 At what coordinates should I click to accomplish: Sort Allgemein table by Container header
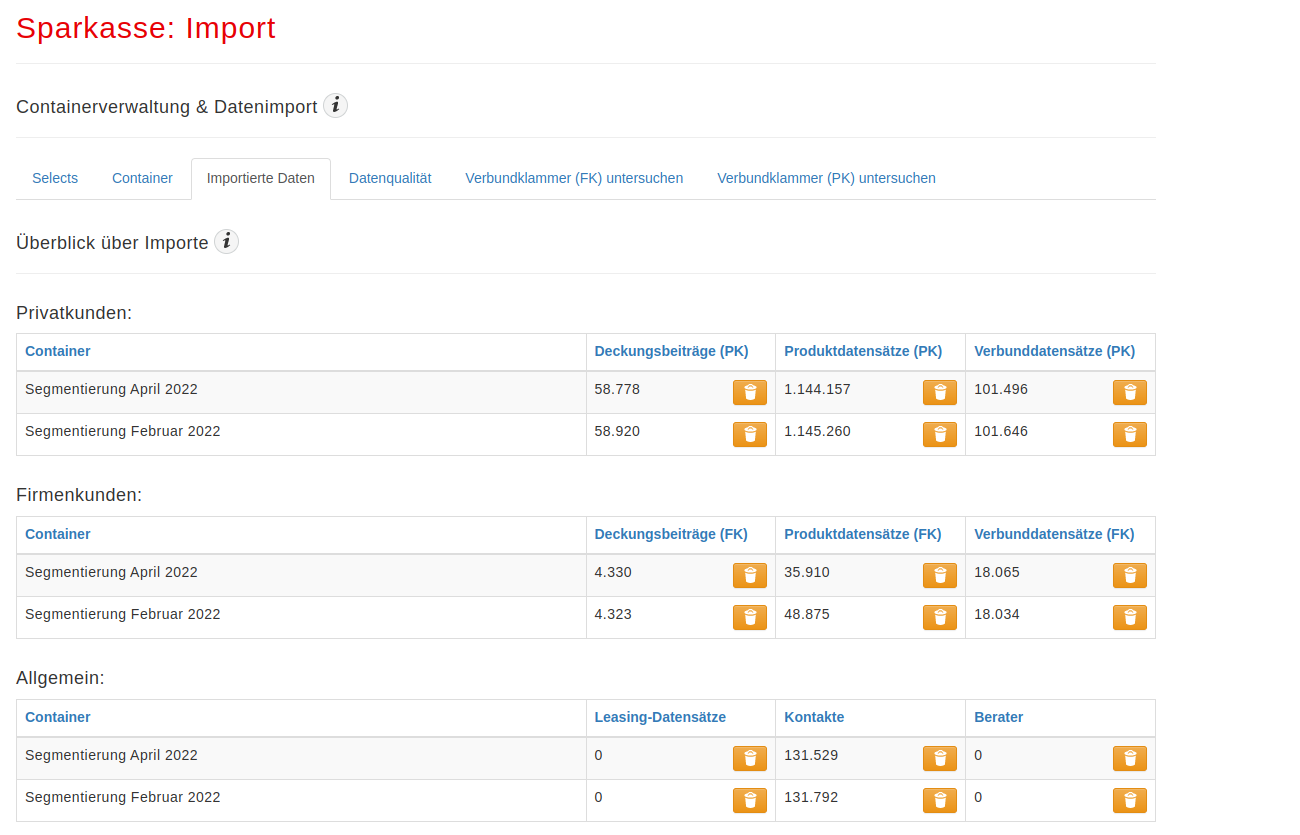pos(58,717)
